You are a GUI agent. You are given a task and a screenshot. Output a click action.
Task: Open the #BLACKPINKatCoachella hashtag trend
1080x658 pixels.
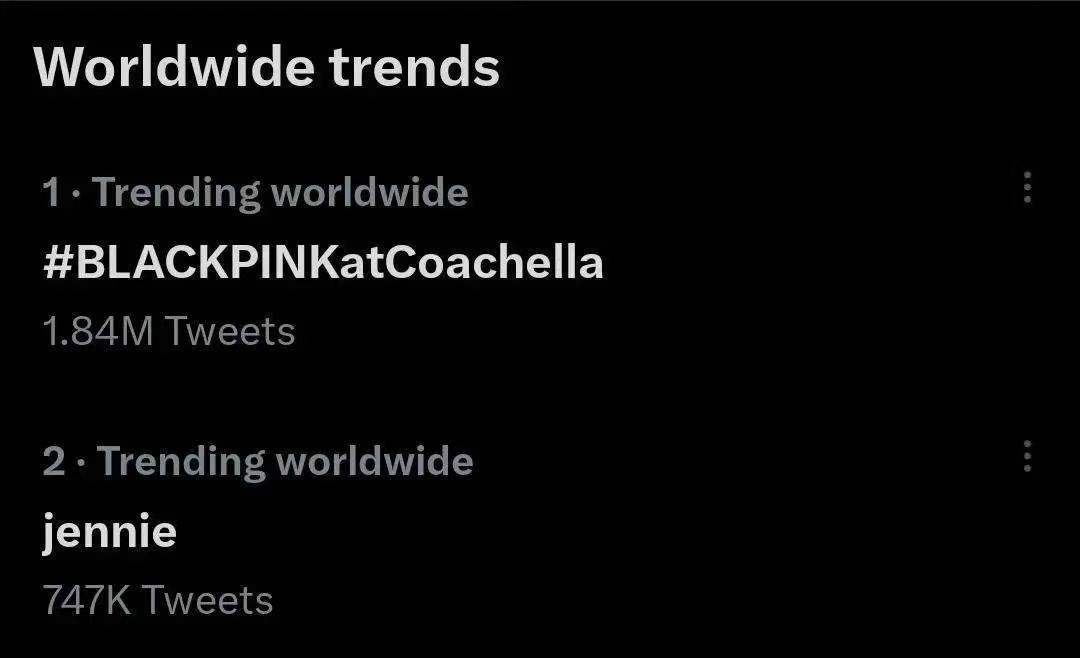(323, 263)
